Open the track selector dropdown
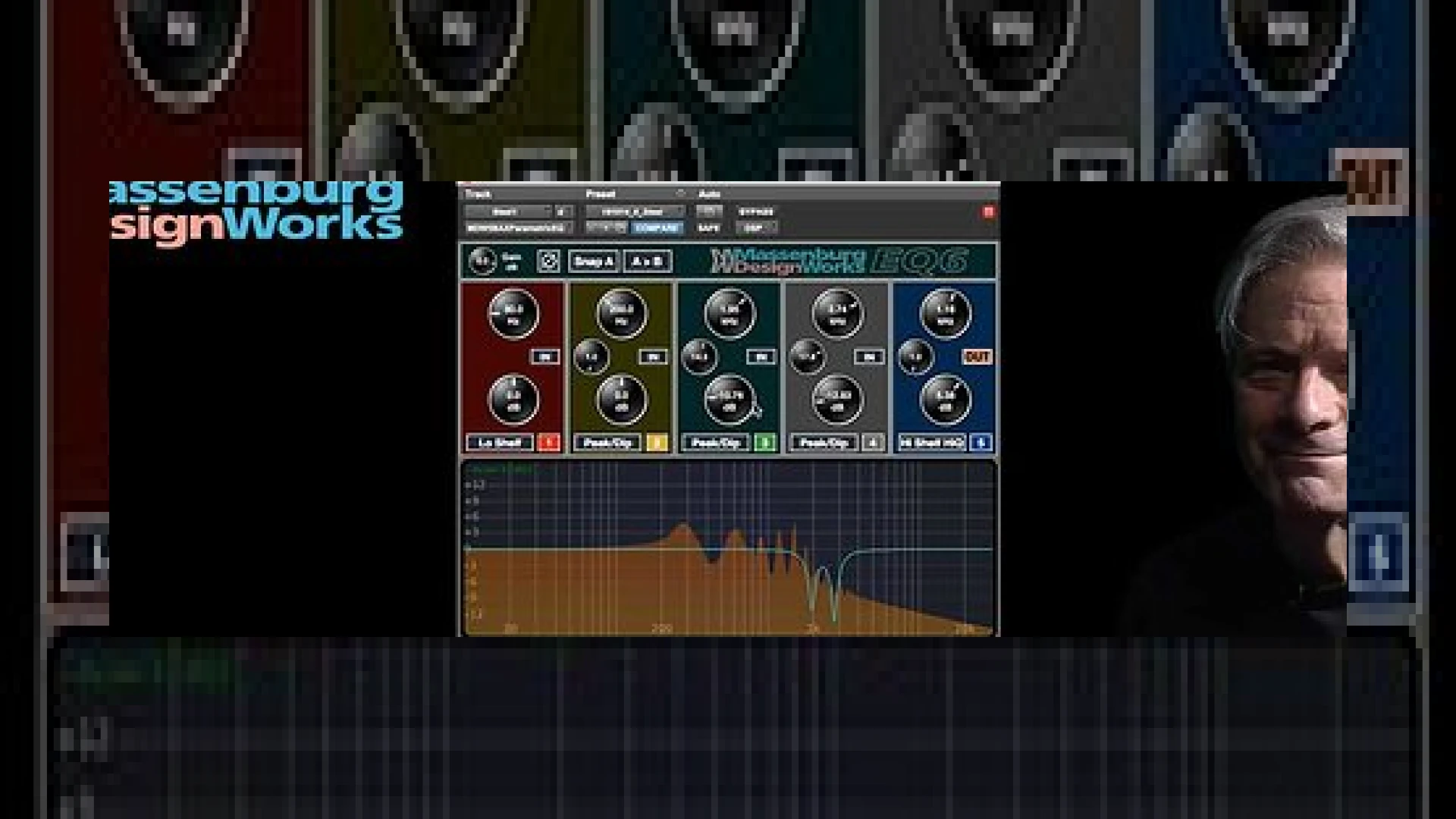The width and height of the screenshot is (1456, 819). coord(507,212)
